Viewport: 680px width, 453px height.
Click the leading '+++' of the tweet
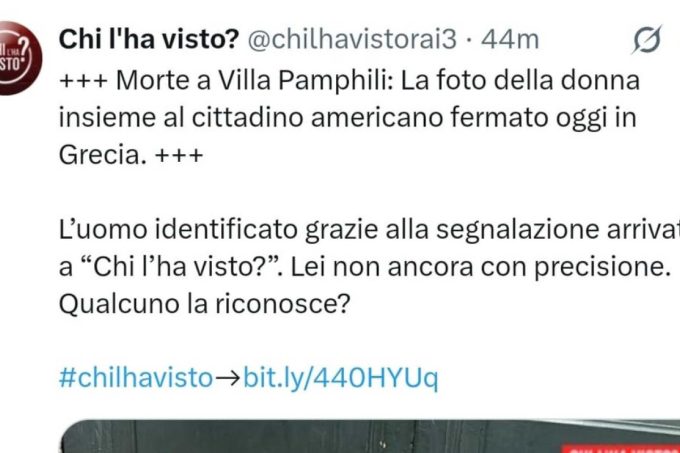83,81
